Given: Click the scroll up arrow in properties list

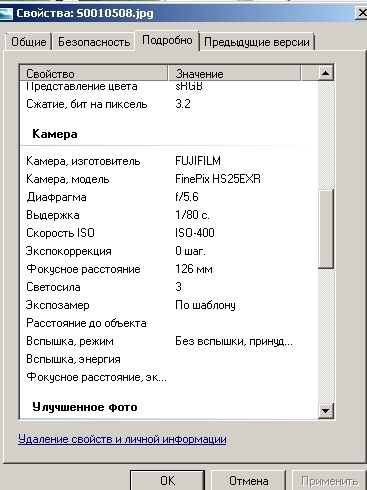Looking at the screenshot, I should [326, 73].
